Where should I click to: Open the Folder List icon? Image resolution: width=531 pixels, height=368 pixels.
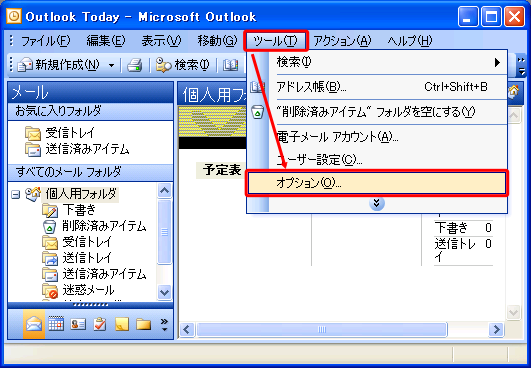click(x=144, y=324)
